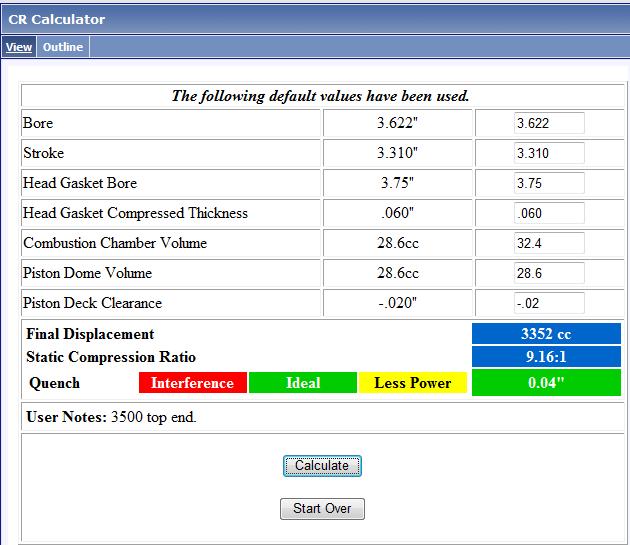Viewport: 630px width, 545px height.
Task: Click the default Bore value 3.622"
Action: point(397,123)
